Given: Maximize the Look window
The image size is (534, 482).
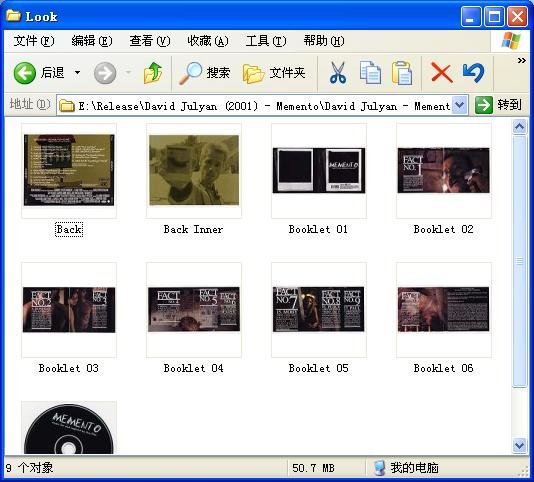Looking at the screenshot, I should [x=494, y=16].
